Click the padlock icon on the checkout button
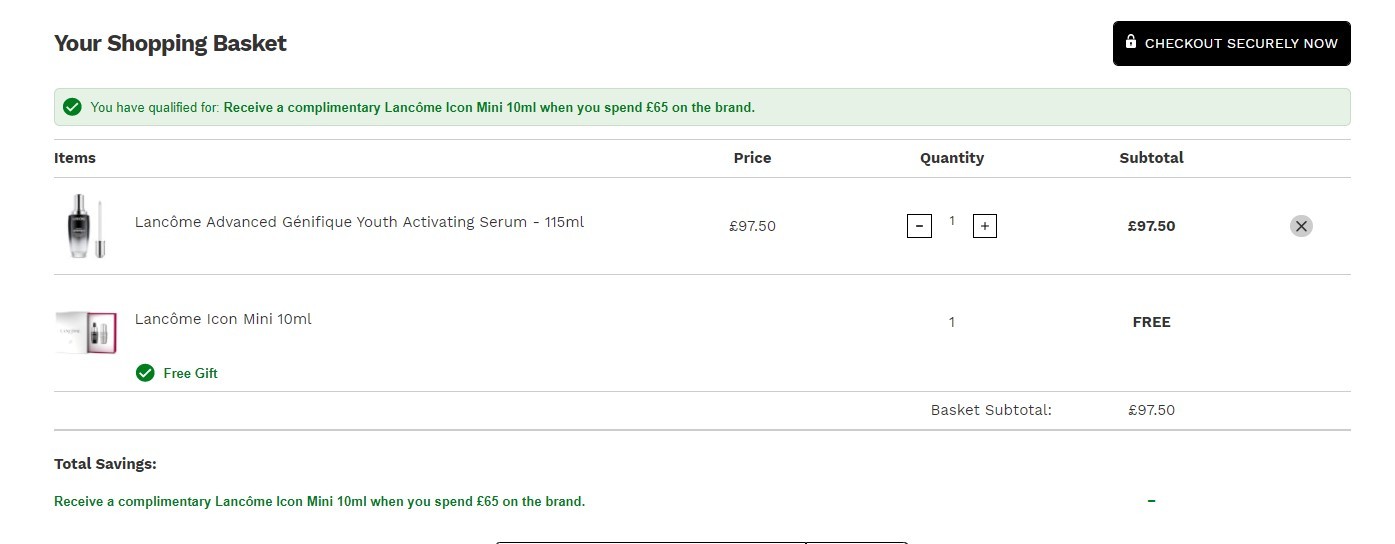This screenshot has height=544, width=1395. [1130, 42]
